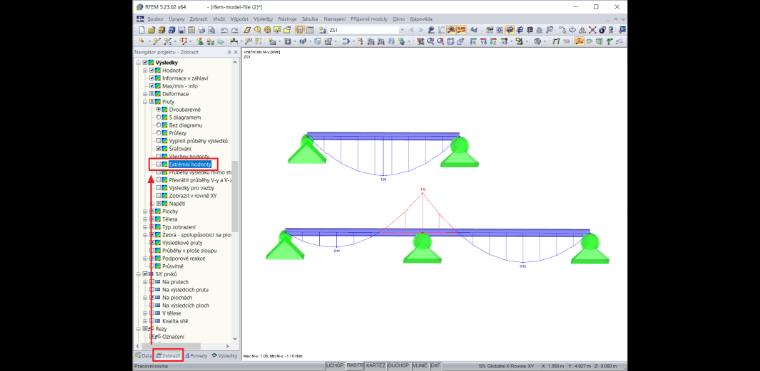
Task: Toggle KARTEZ in the status bar
Action: (x=376, y=365)
